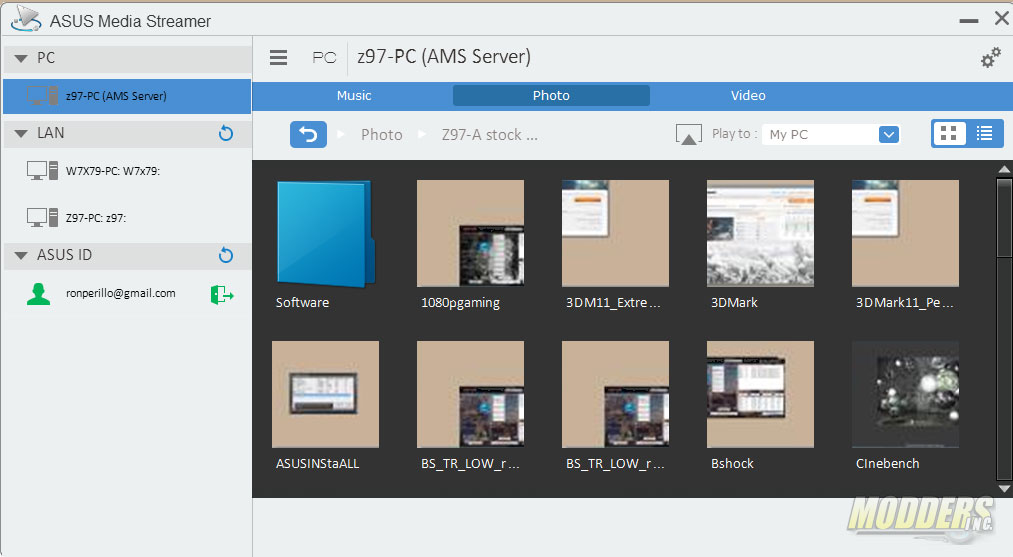Refresh the ASUS ID section
Viewport: 1013px width, 557px height.
tap(225, 255)
